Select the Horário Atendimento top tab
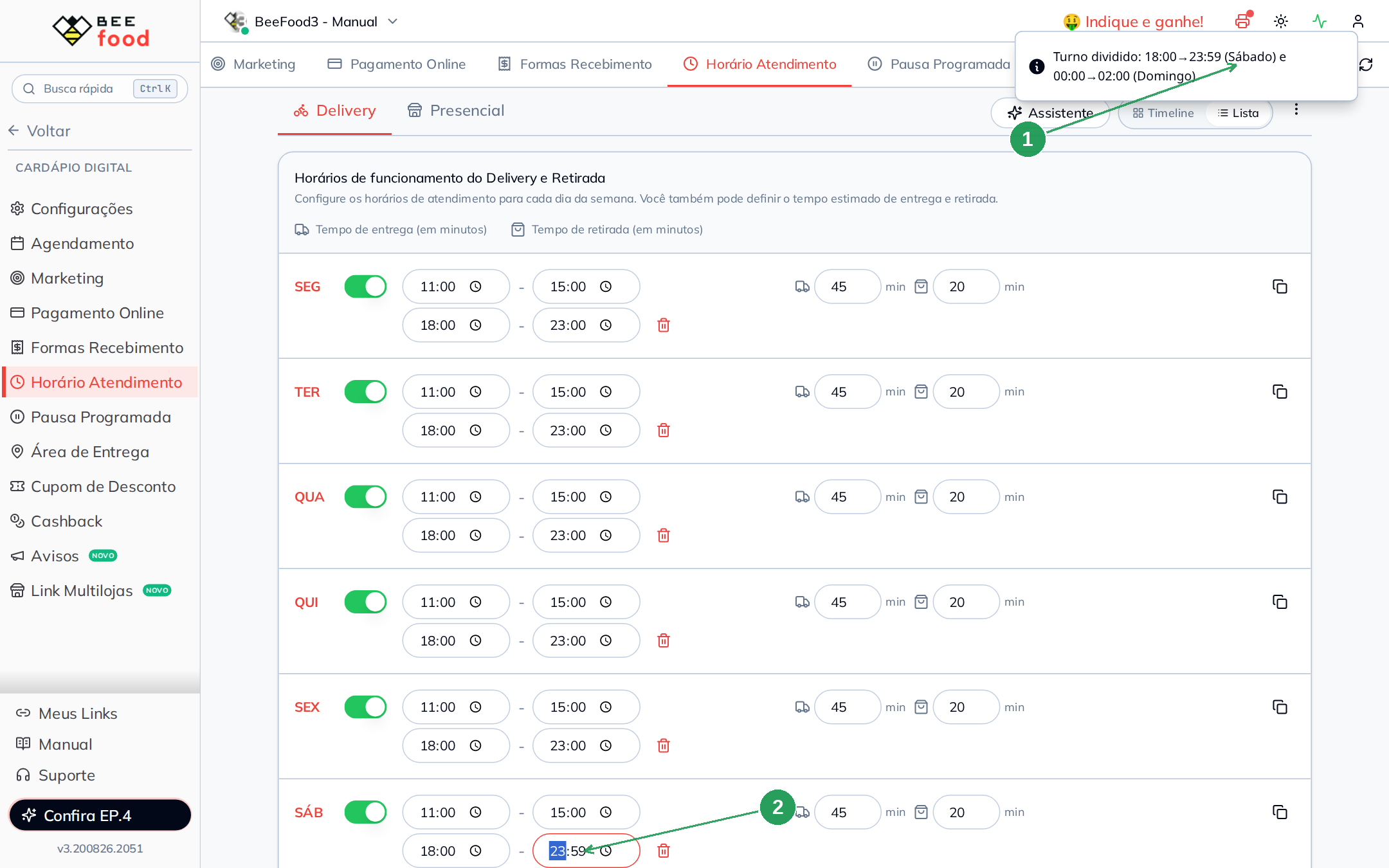 coord(759,64)
